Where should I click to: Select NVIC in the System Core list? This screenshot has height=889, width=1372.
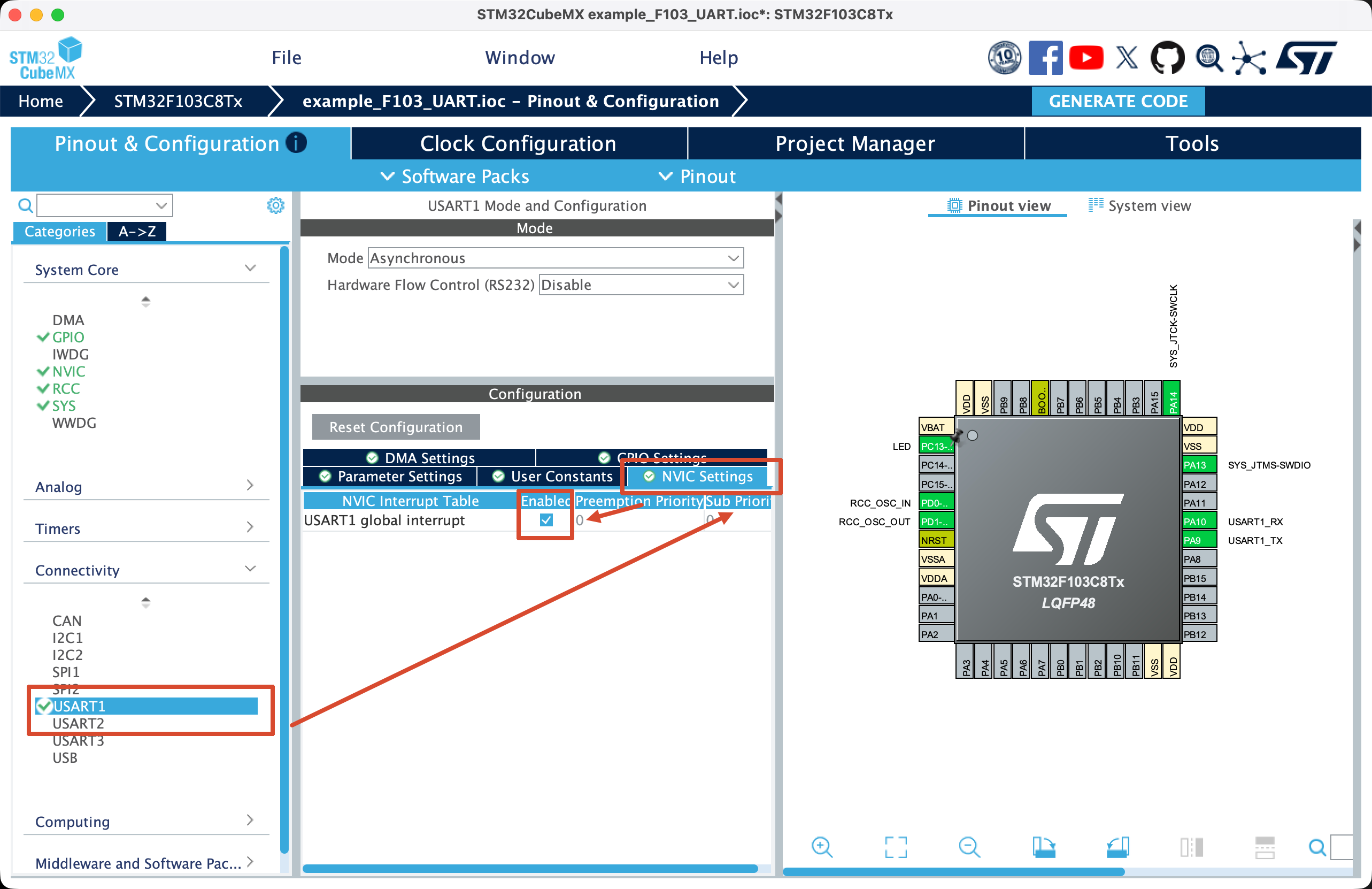[x=68, y=371]
